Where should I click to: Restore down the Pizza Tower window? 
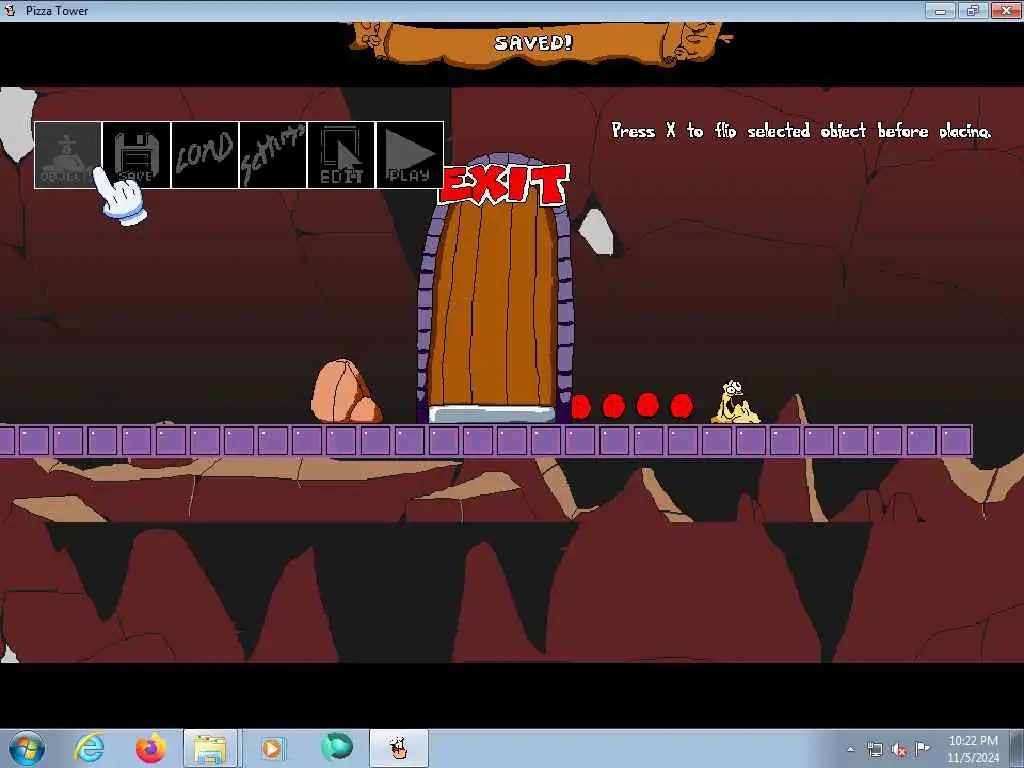pos(973,10)
